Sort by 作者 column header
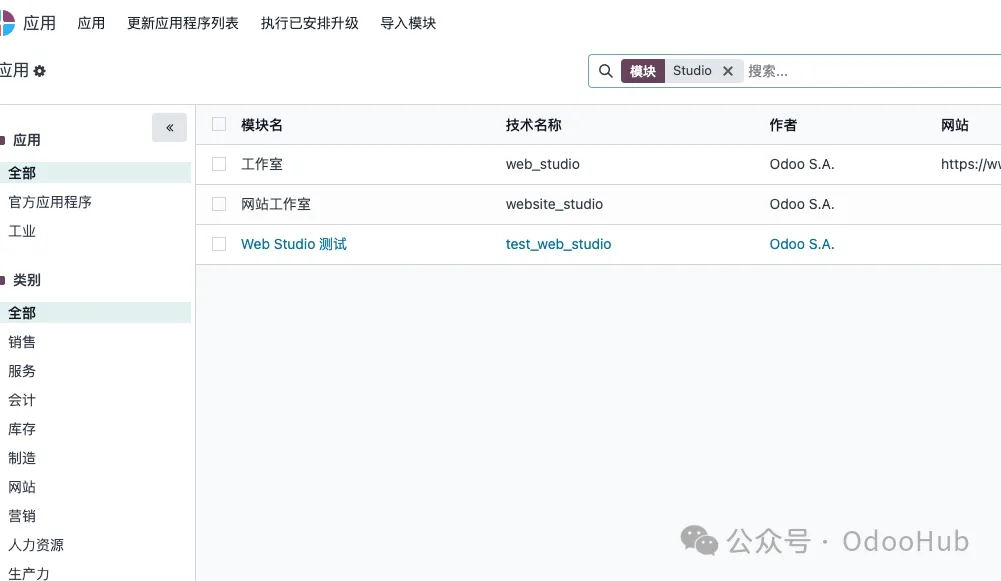Viewport: 1001px width, 581px height. [783, 124]
